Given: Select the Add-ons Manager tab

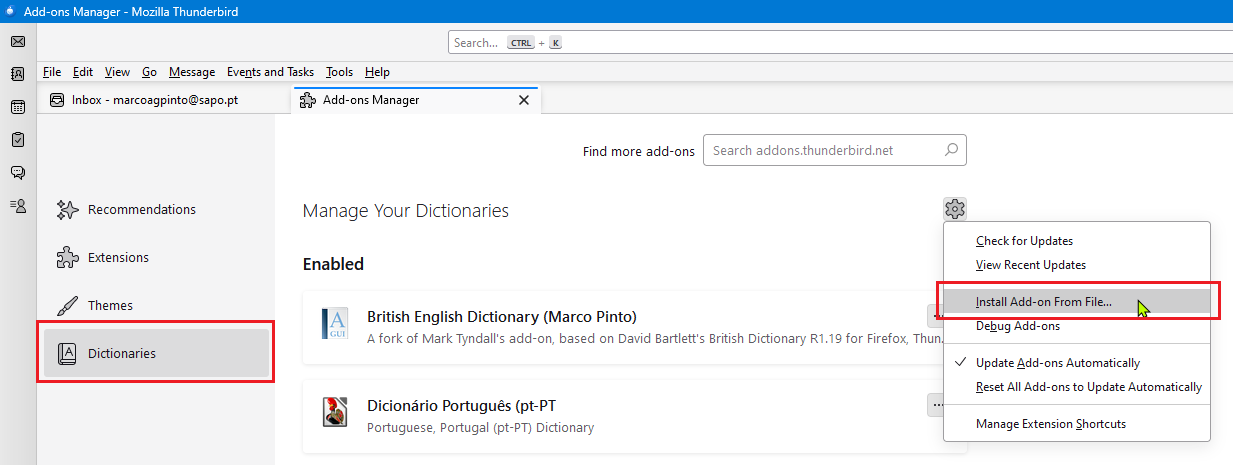Looking at the screenshot, I should pyautogui.click(x=416, y=100).
